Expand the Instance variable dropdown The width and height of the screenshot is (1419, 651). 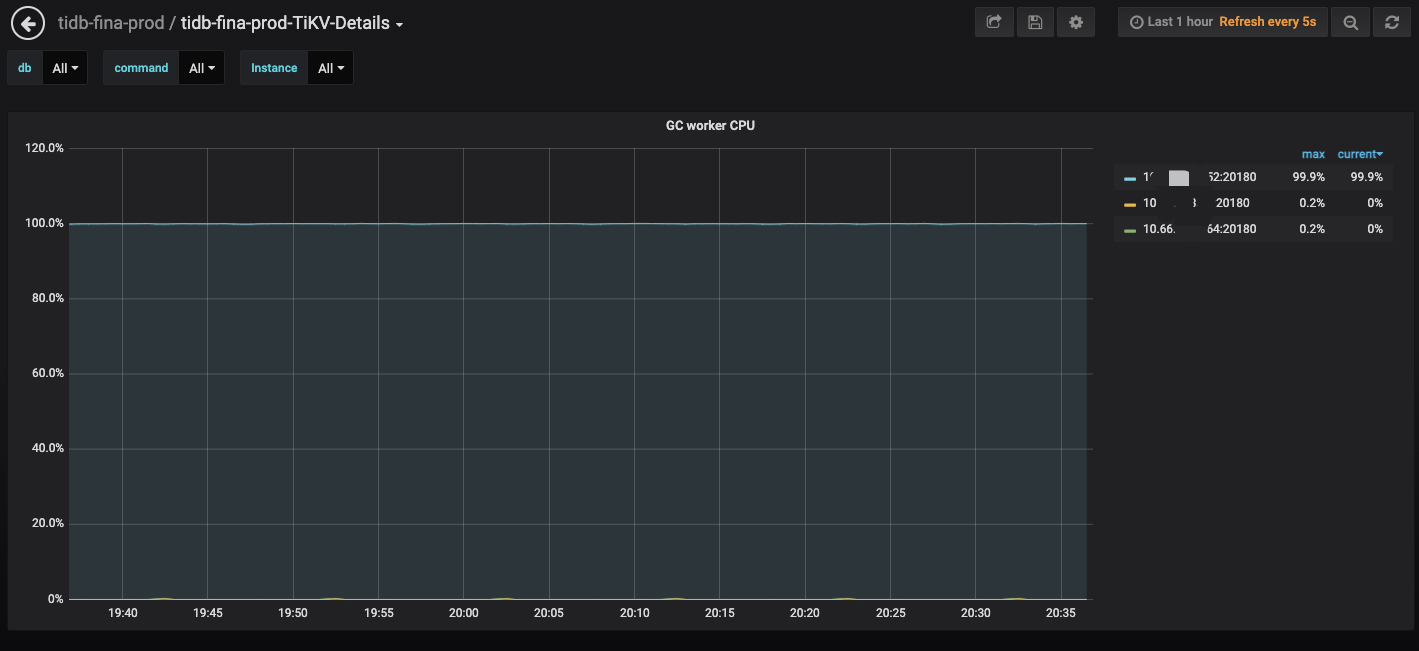(330, 68)
